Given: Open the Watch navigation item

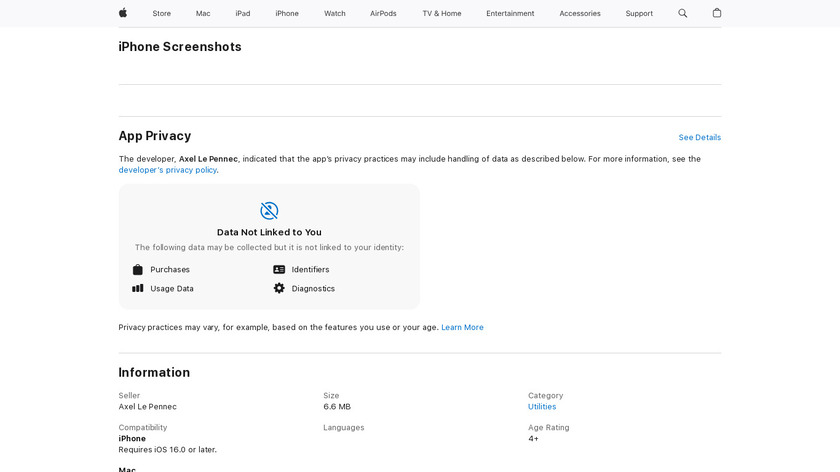Looking at the screenshot, I should coord(335,13).
